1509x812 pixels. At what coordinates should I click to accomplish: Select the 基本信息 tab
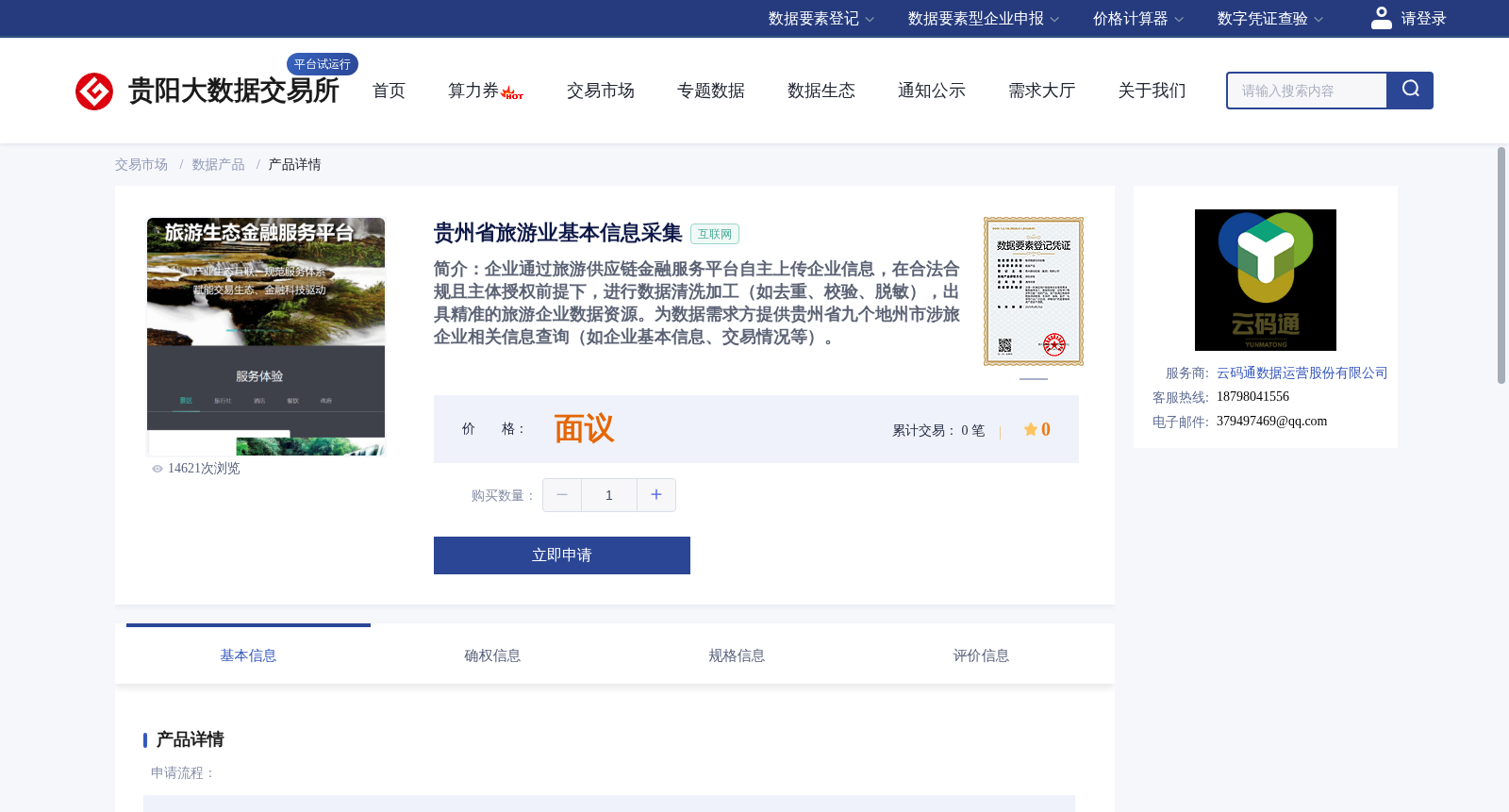pyautogui.click(x=248, y=655)
